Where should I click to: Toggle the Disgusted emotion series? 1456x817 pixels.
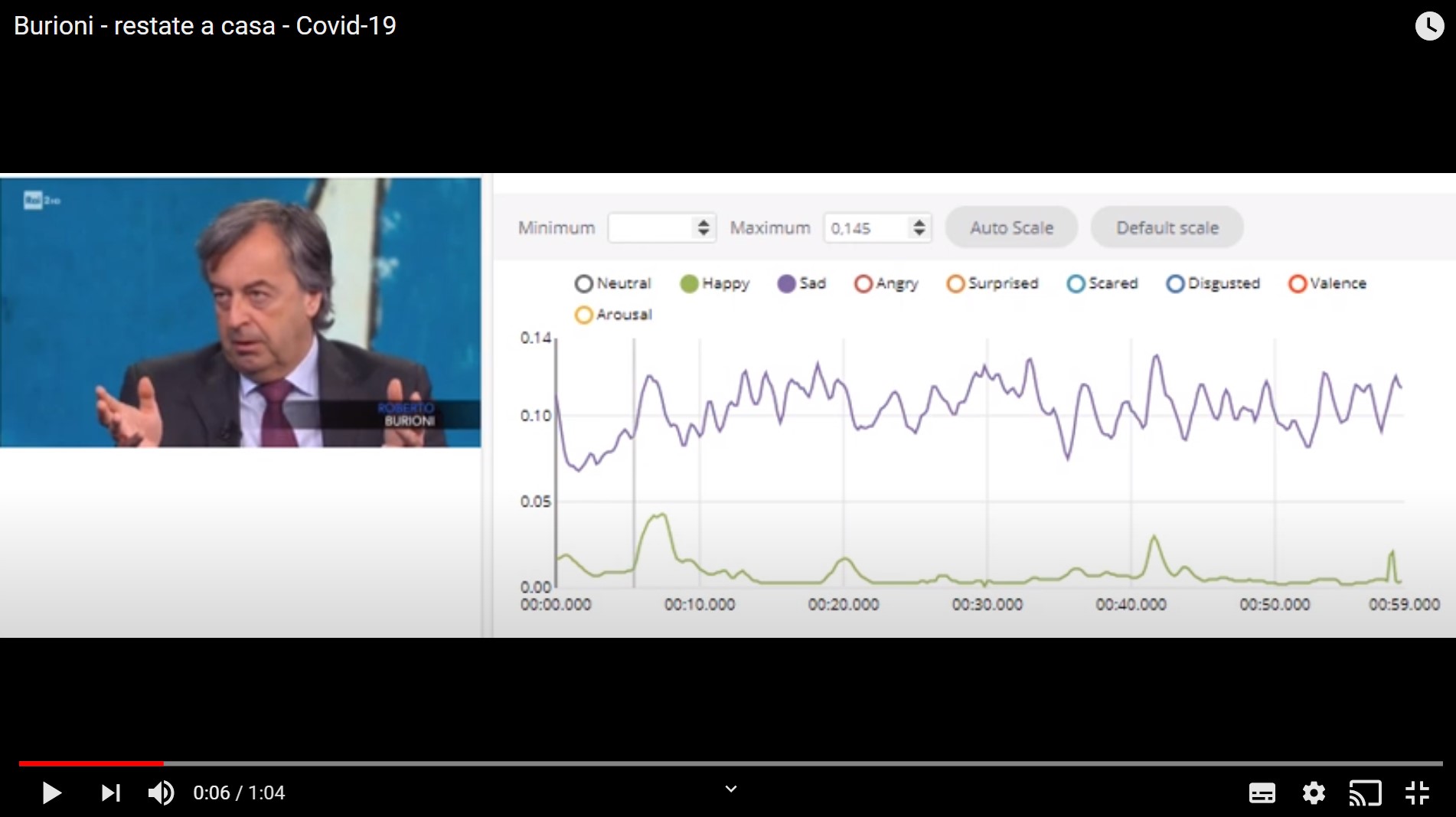tap(1213, 283)
